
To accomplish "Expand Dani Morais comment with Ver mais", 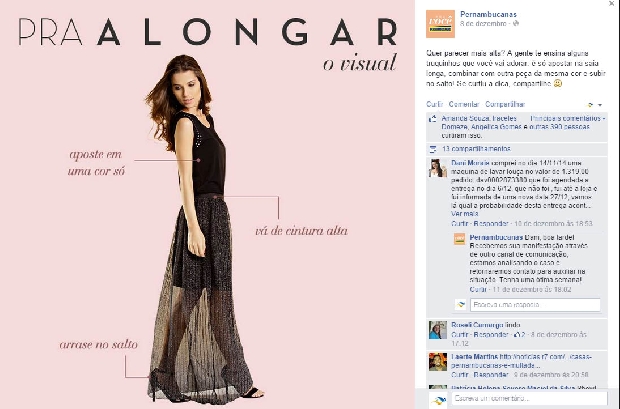I will pyautogui.click(x=465, y=214).
